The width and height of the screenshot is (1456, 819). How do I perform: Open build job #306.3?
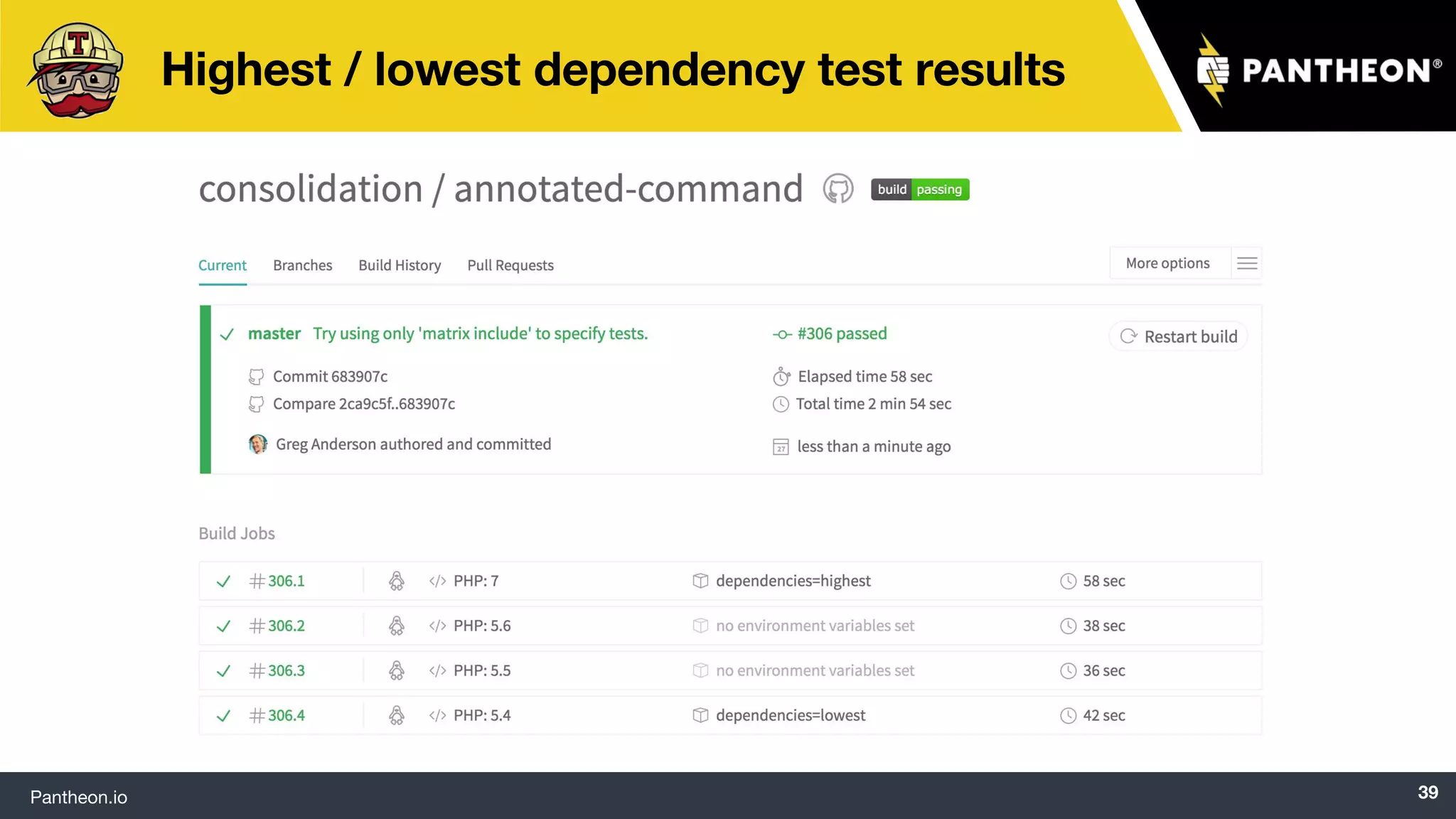(x=287, y=670)
